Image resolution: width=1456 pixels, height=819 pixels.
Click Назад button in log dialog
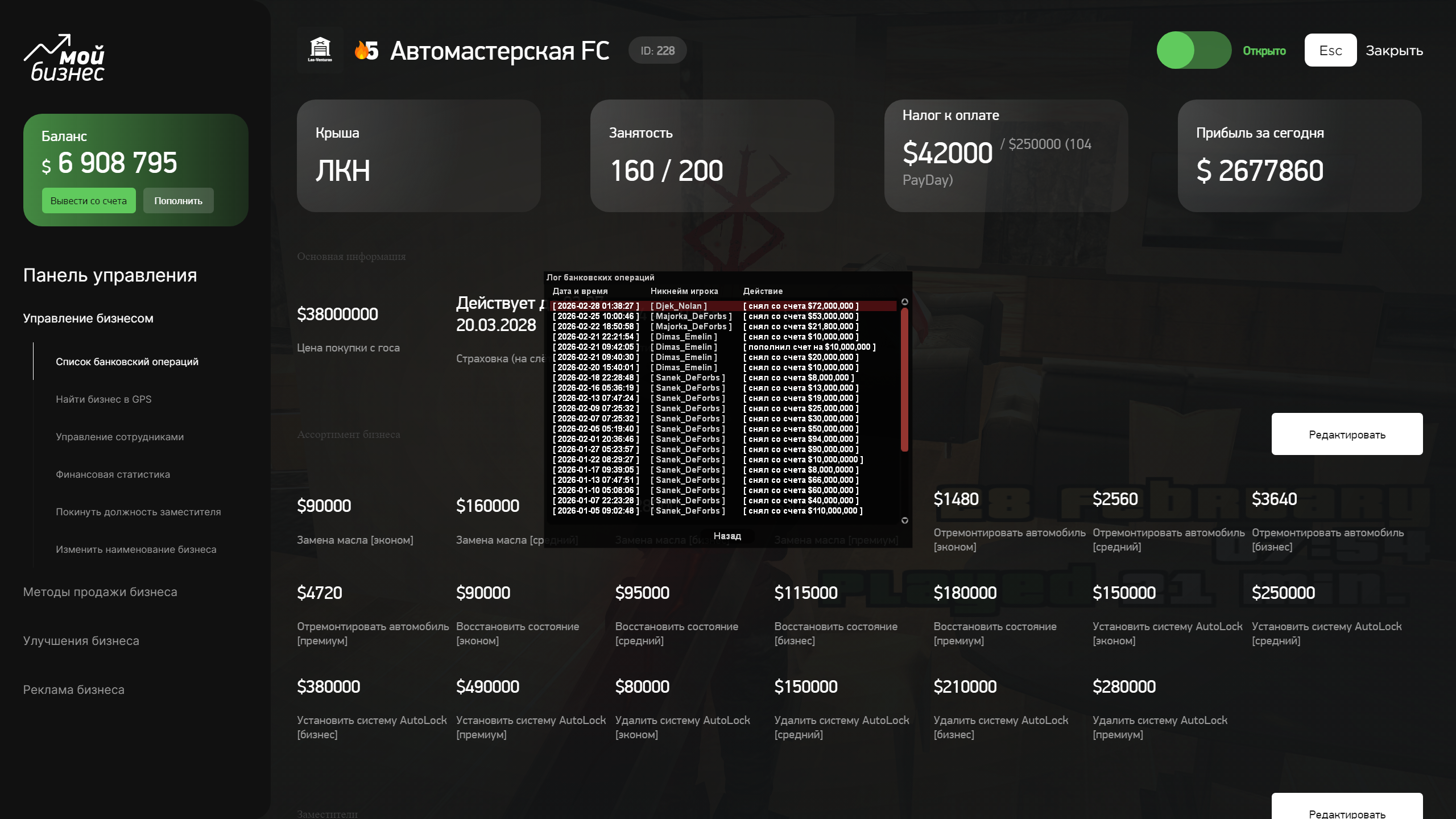[727, 536]
